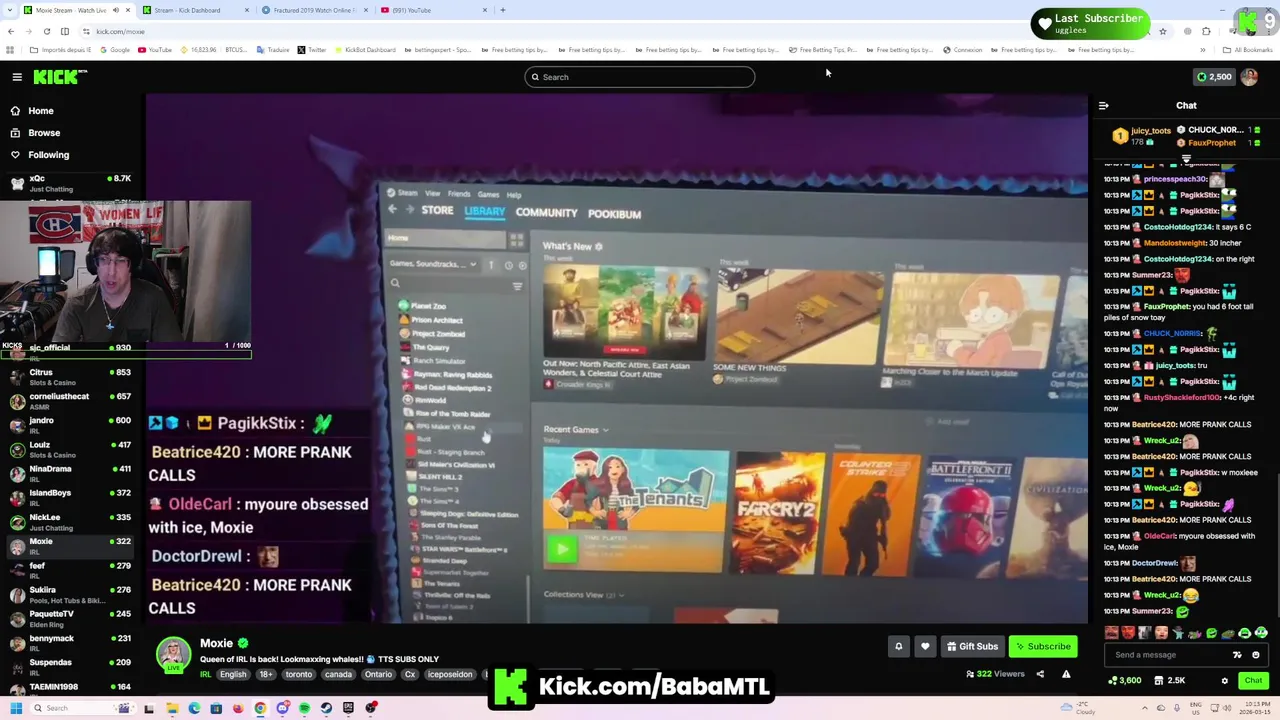1280x720 pixels.
Task: Open Steam from the taskbar
Action: [326, 708]
